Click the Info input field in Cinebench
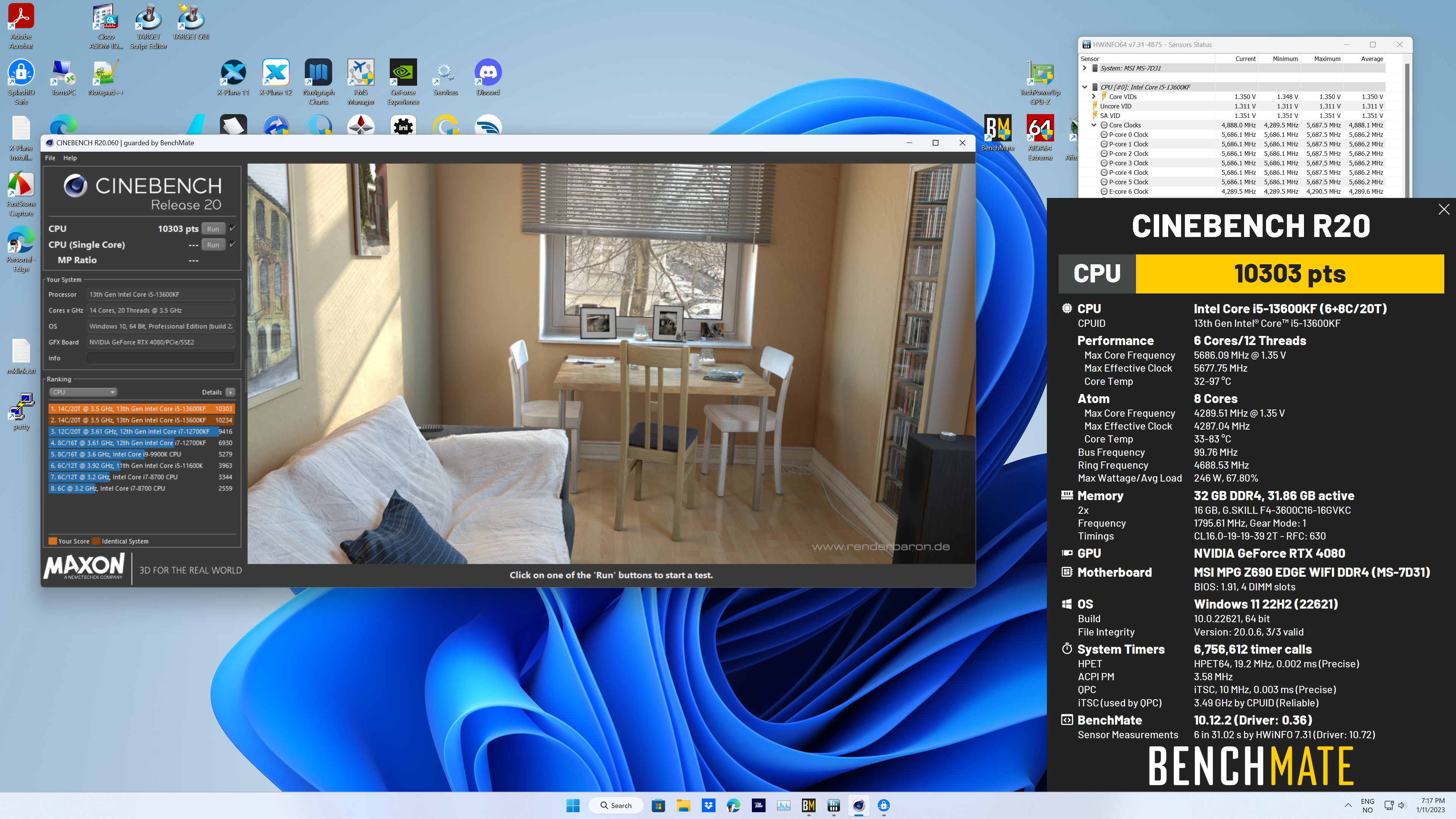 (x=160, y=358)
